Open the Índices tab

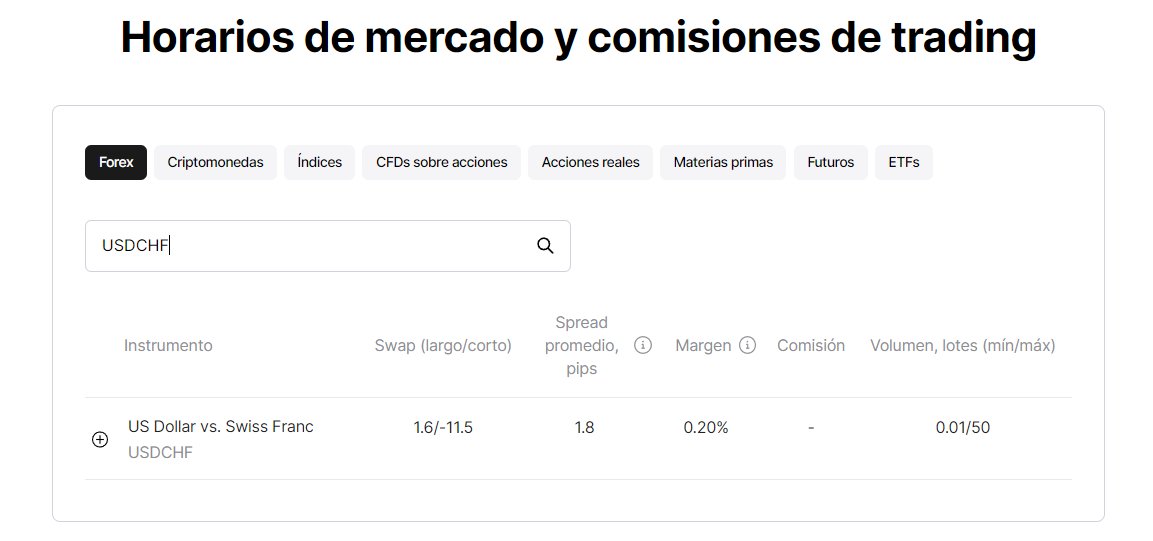click(319, 162)
